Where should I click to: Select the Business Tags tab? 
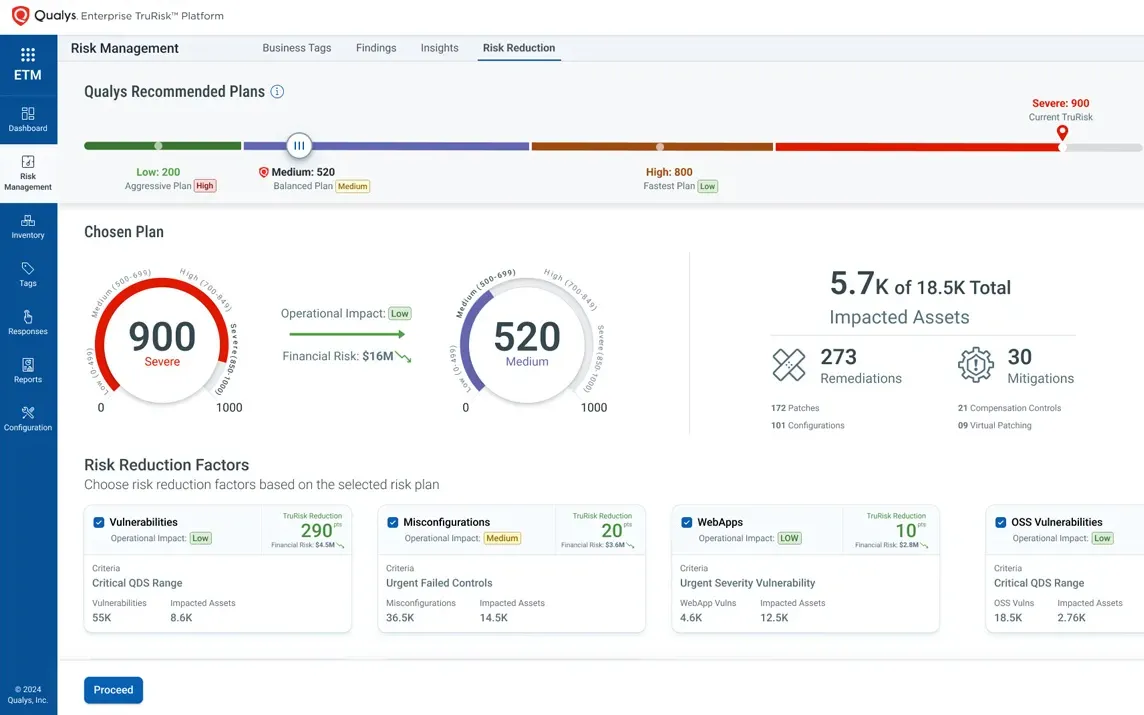(x=297, y=47)
